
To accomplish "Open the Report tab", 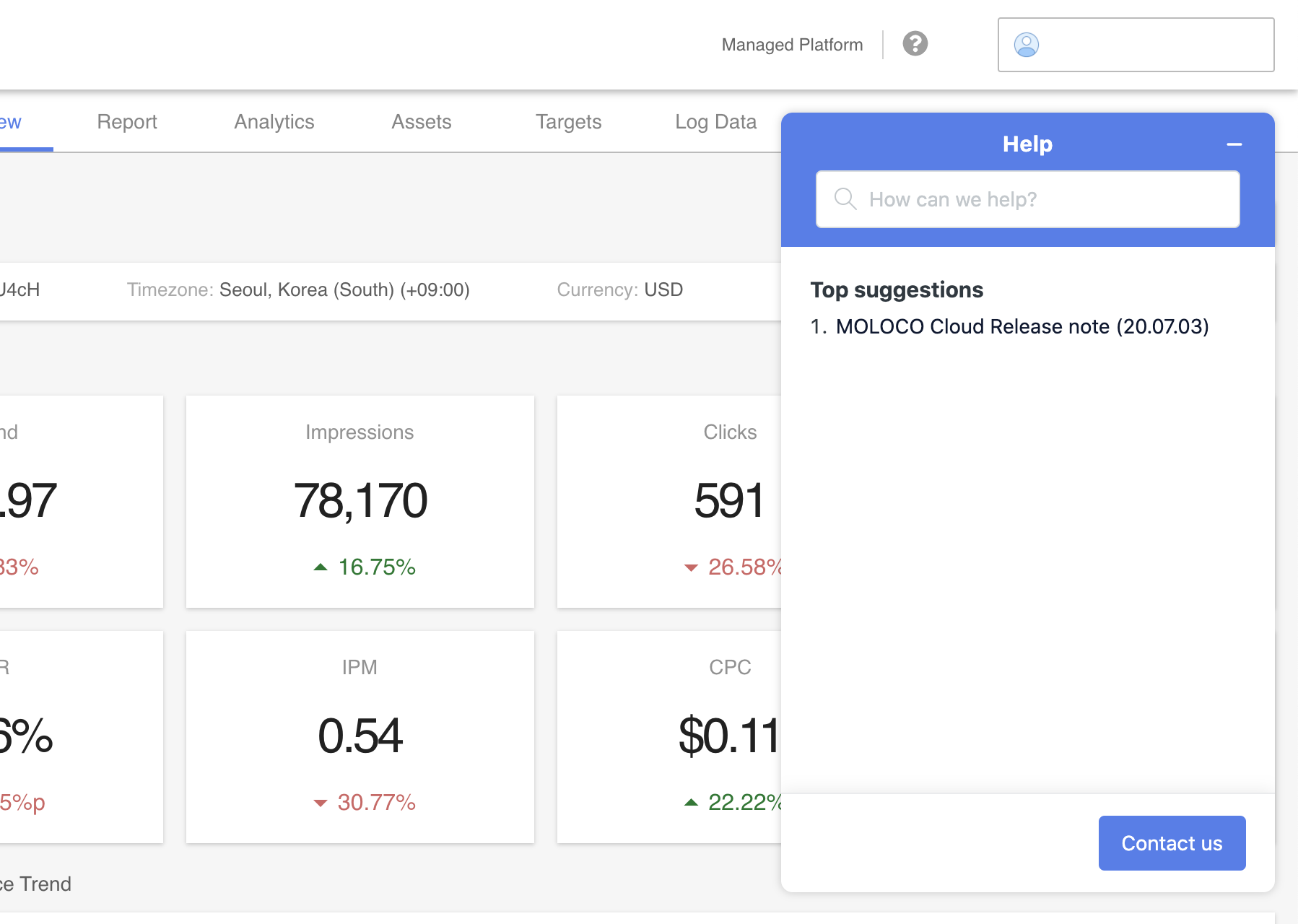I will tap(127, 122).
